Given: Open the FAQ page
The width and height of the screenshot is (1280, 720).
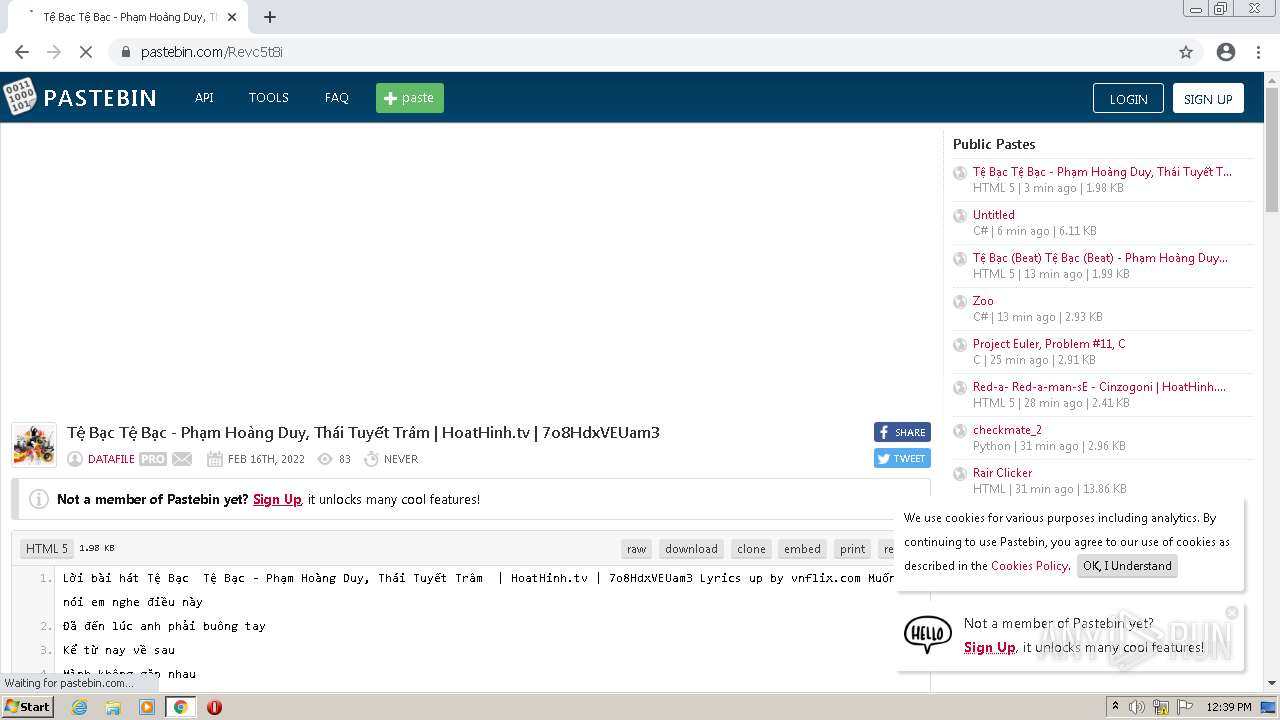Looking at the screenshot, I should tap(337, 98).
